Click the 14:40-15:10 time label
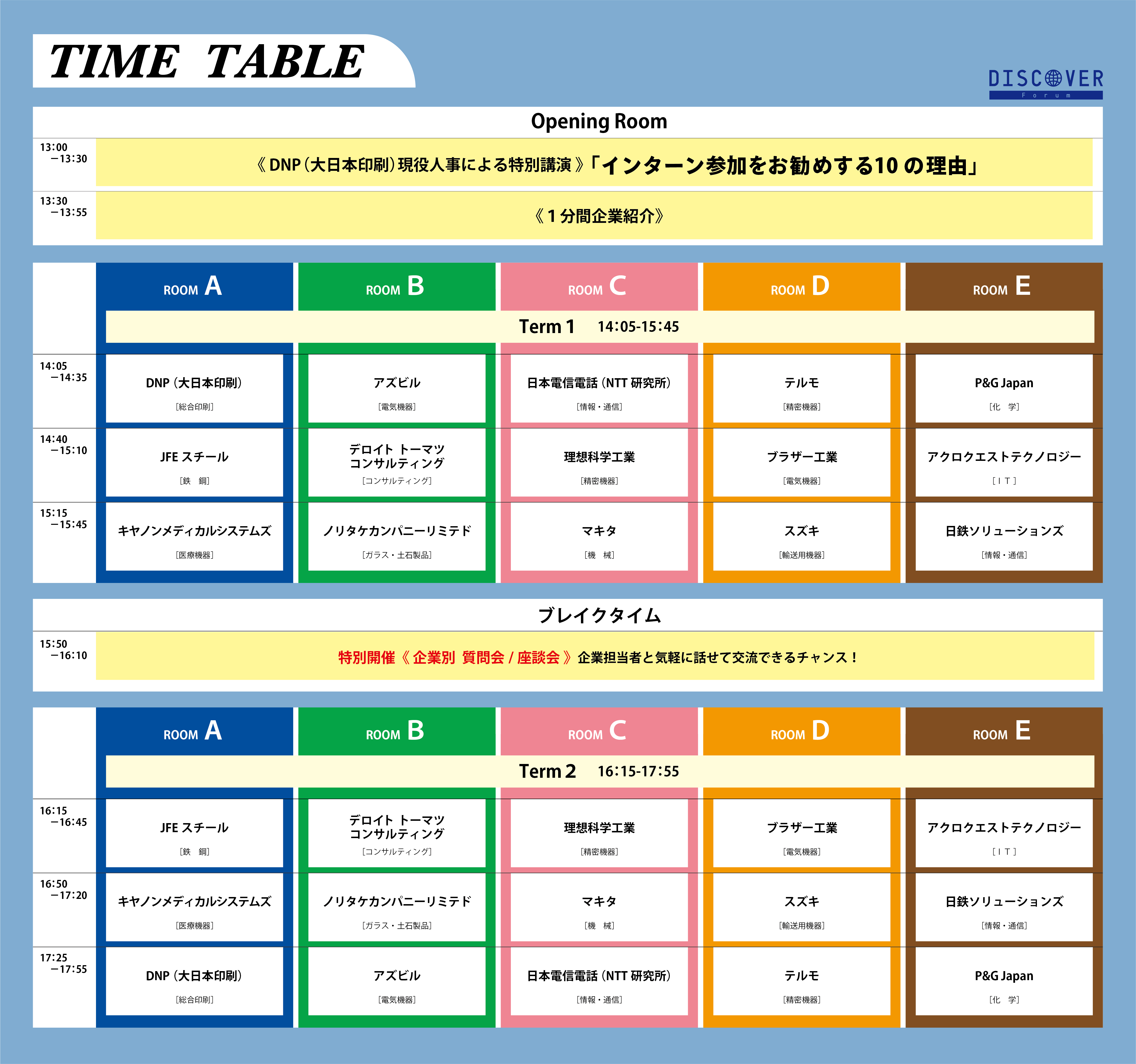Screen dimensions: 1136x1064 pos(63,444)
